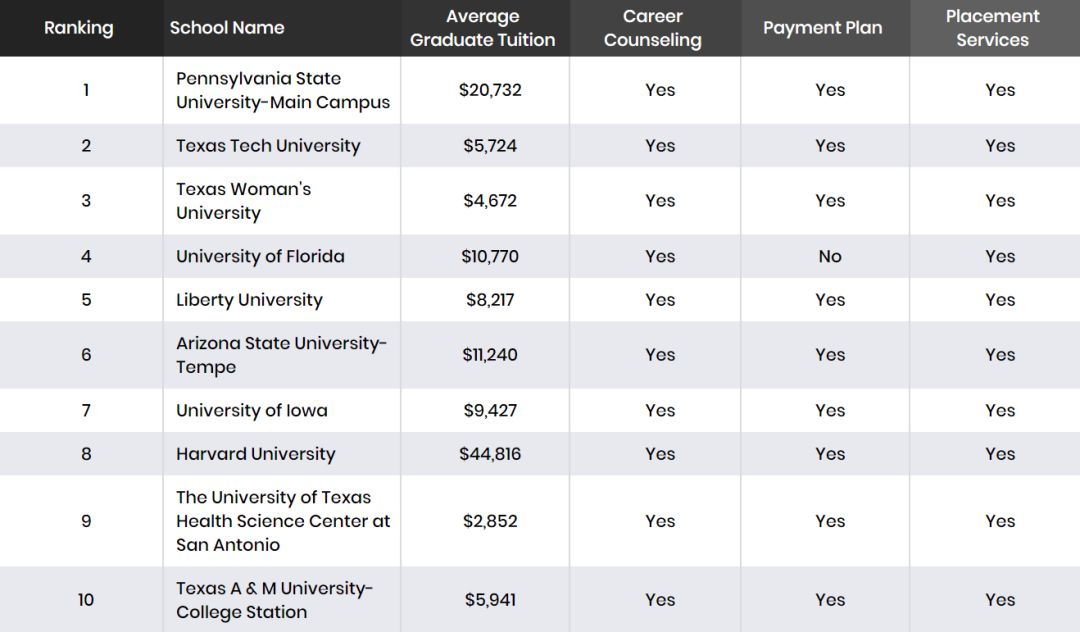Click the Placement Services column header
This screenshot has height=632, width=1080.
tap(992, 28)
